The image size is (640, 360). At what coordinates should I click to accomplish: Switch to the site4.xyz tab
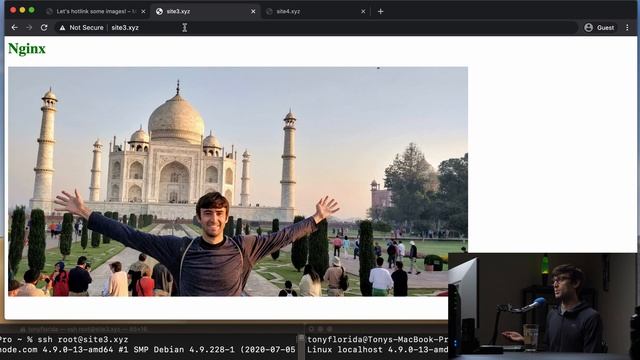point(316,11)
